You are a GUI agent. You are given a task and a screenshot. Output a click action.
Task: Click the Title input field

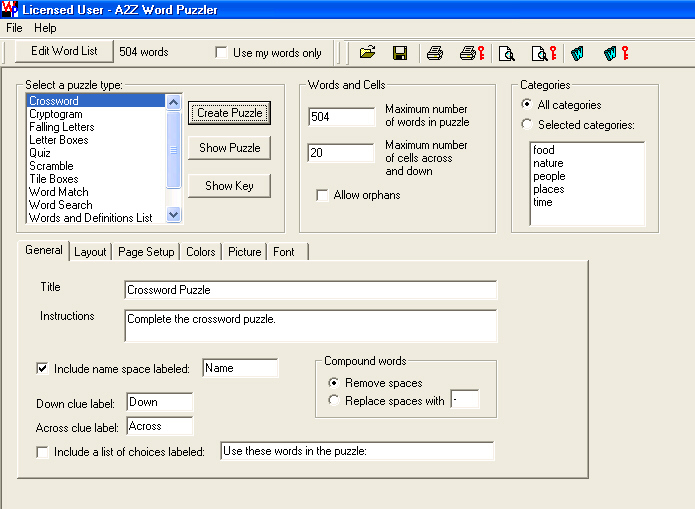tap(311, 290)
